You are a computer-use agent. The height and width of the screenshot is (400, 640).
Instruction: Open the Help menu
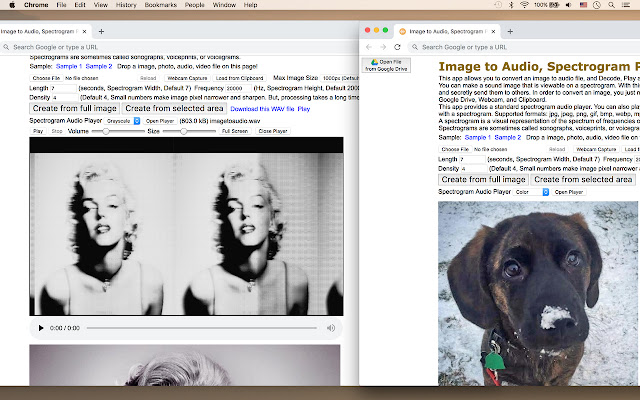[250, 5]
